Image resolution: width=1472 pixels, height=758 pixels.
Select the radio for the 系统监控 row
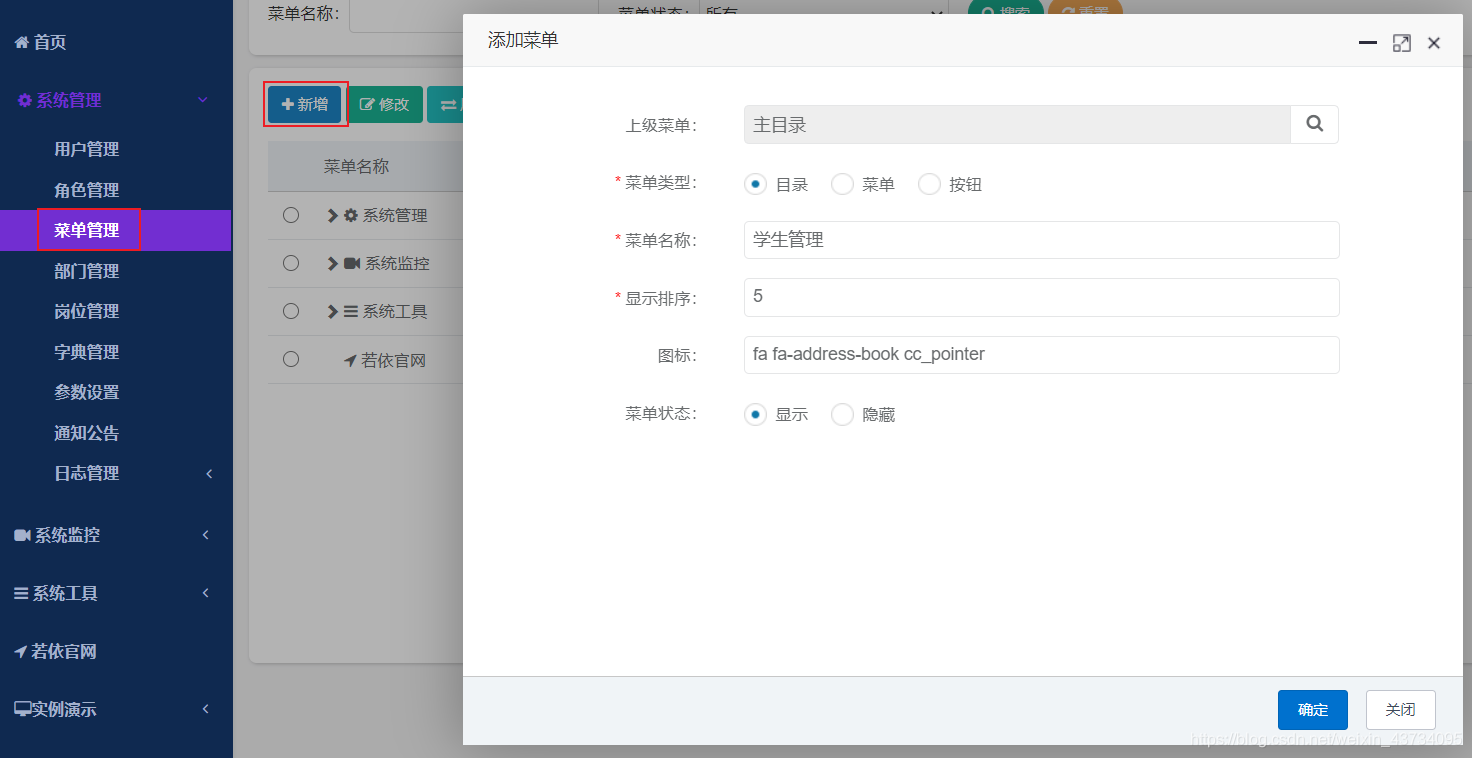pos(291,263)
